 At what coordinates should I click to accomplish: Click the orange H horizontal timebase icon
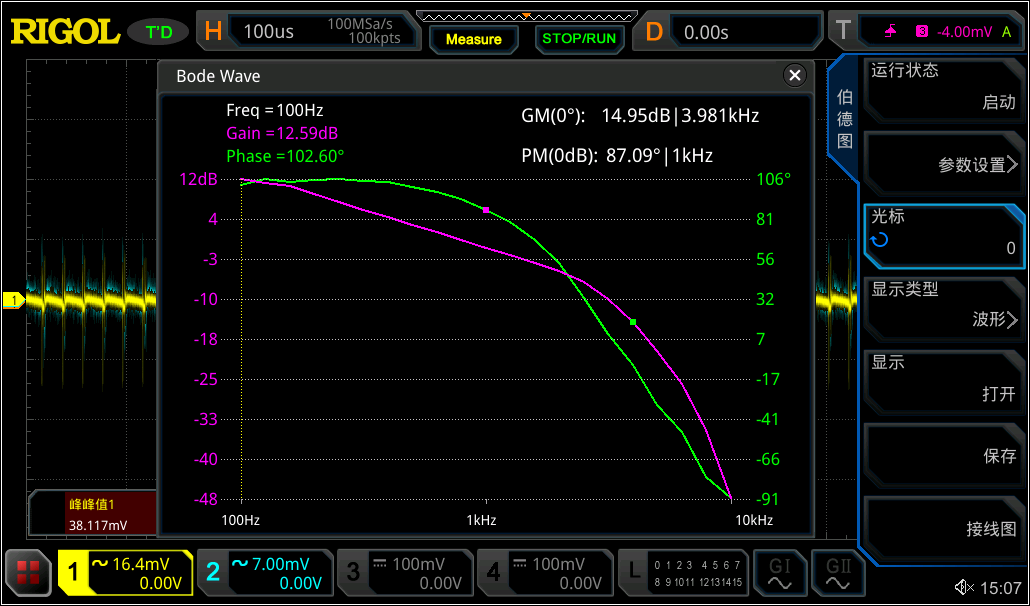point(213,32)
